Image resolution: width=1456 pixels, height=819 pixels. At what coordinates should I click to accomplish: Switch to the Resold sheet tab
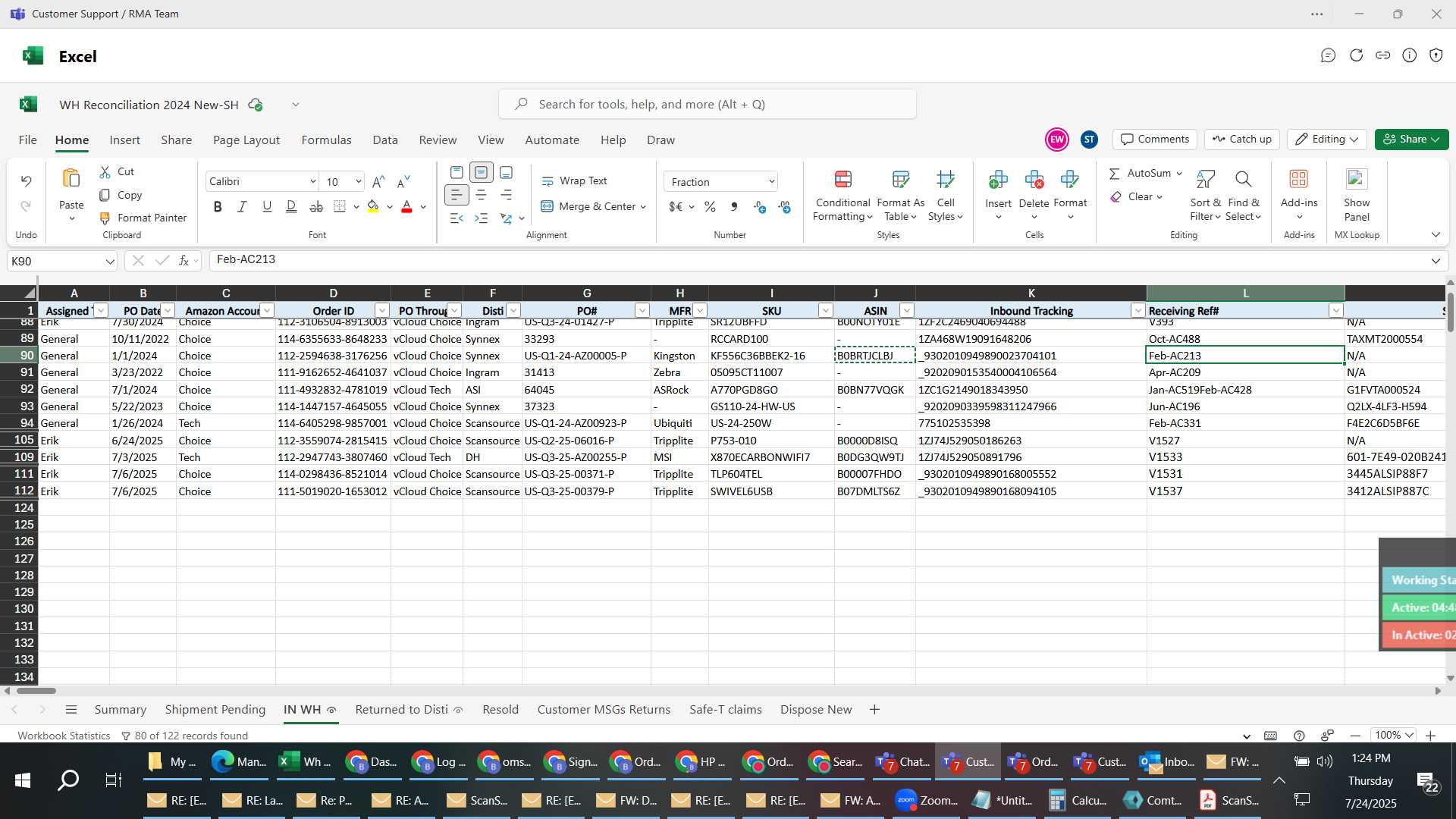click(x=500, y=710)
